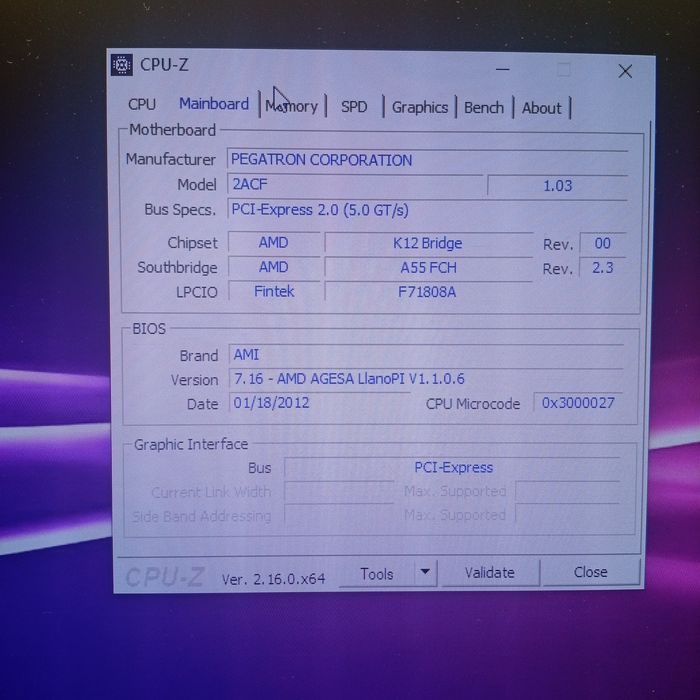This screenshot has height=700, width=700.
Task: Click the southbridge vendor AMD field
Action: tap(274, 267)
